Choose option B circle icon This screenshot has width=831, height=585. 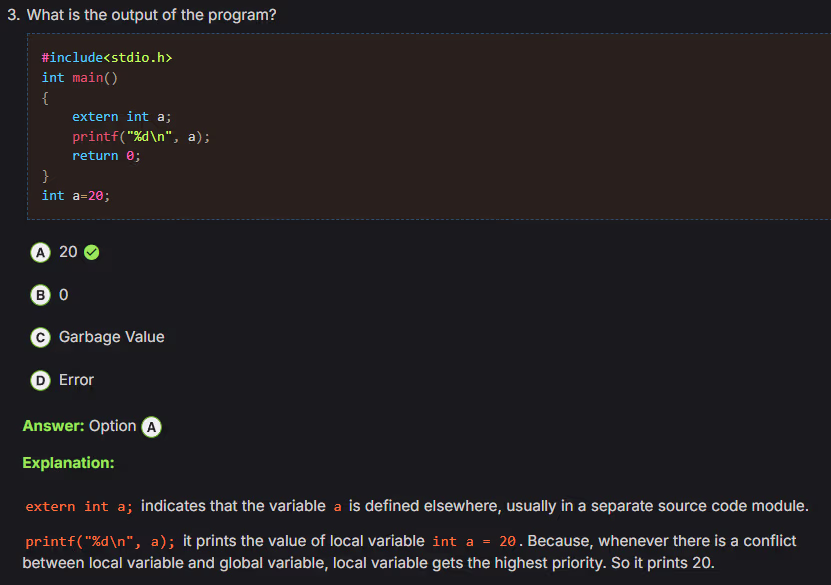[40, 295]
